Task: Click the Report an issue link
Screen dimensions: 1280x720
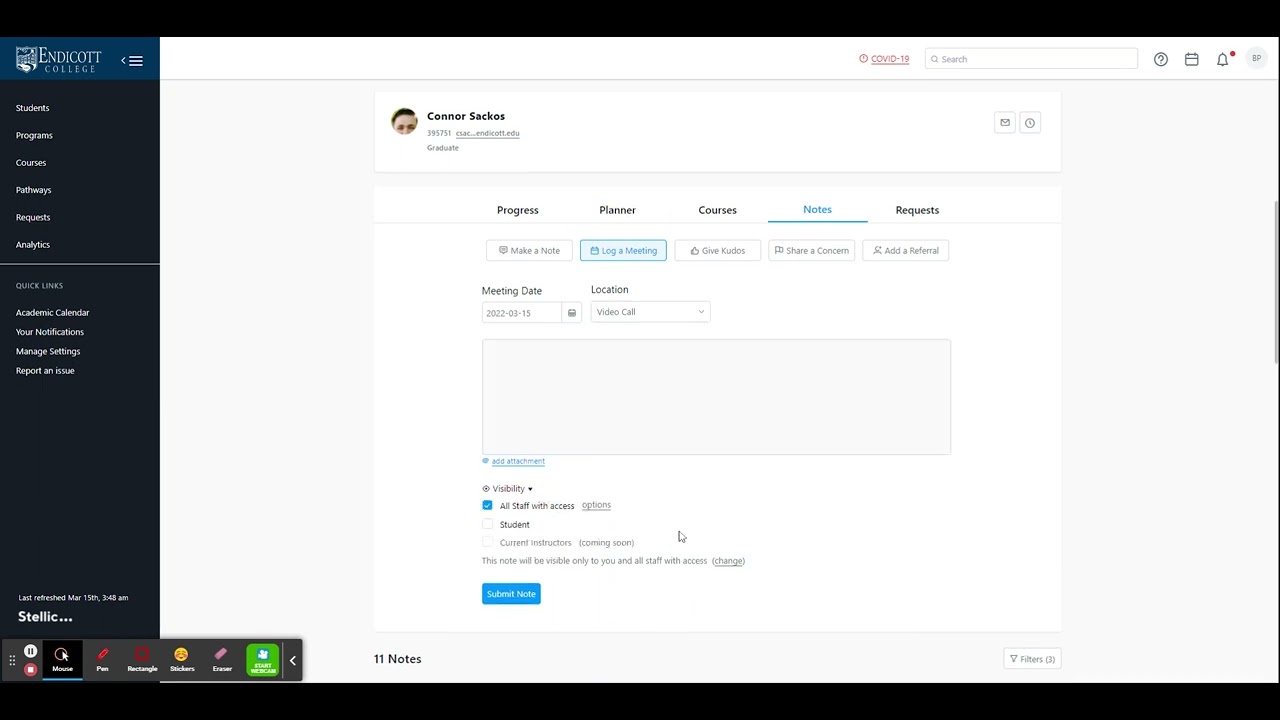Action: click(45, 371)
